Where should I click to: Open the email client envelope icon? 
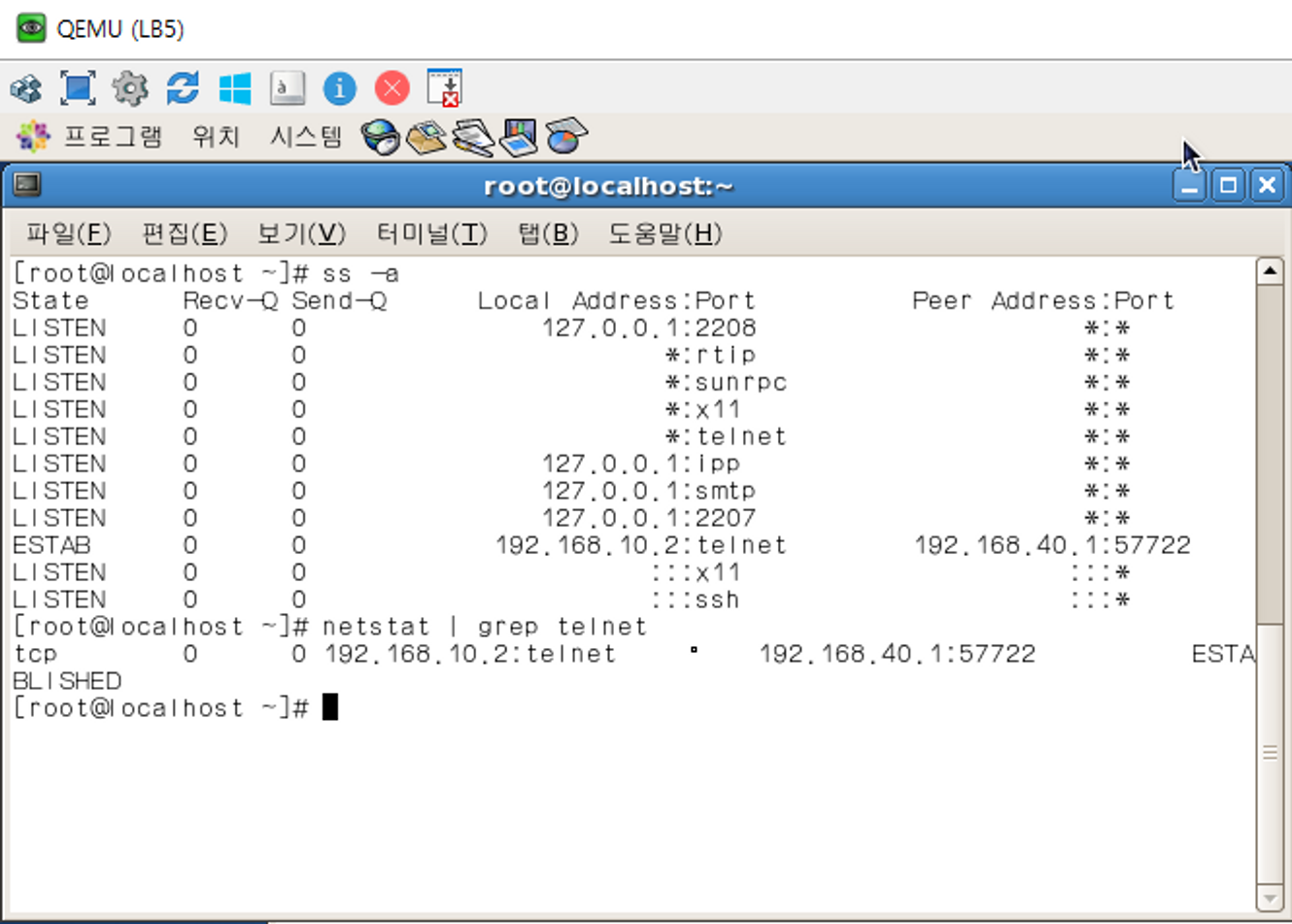pos(426,137)
